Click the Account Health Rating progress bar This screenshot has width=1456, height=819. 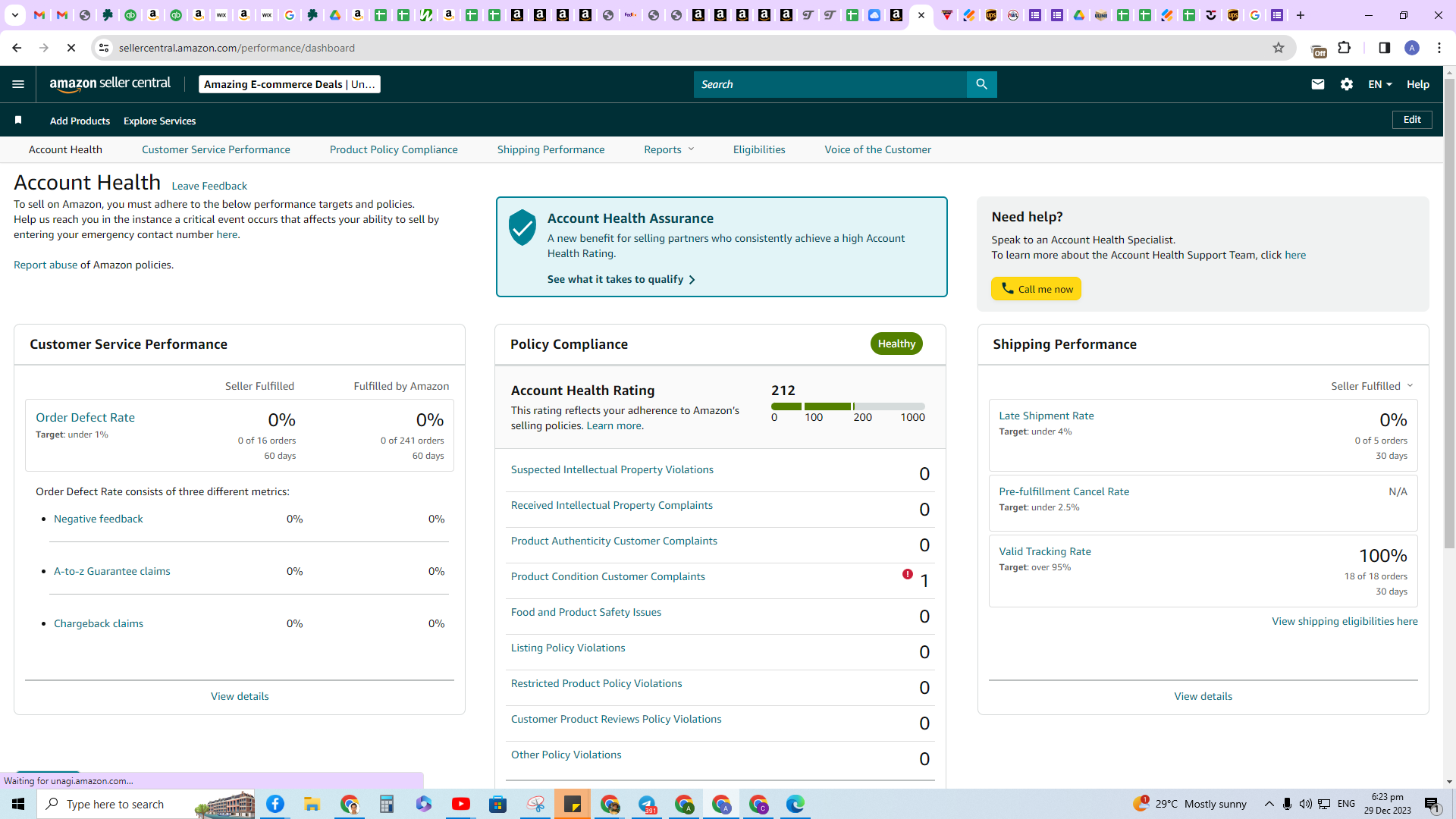[848, 406]
